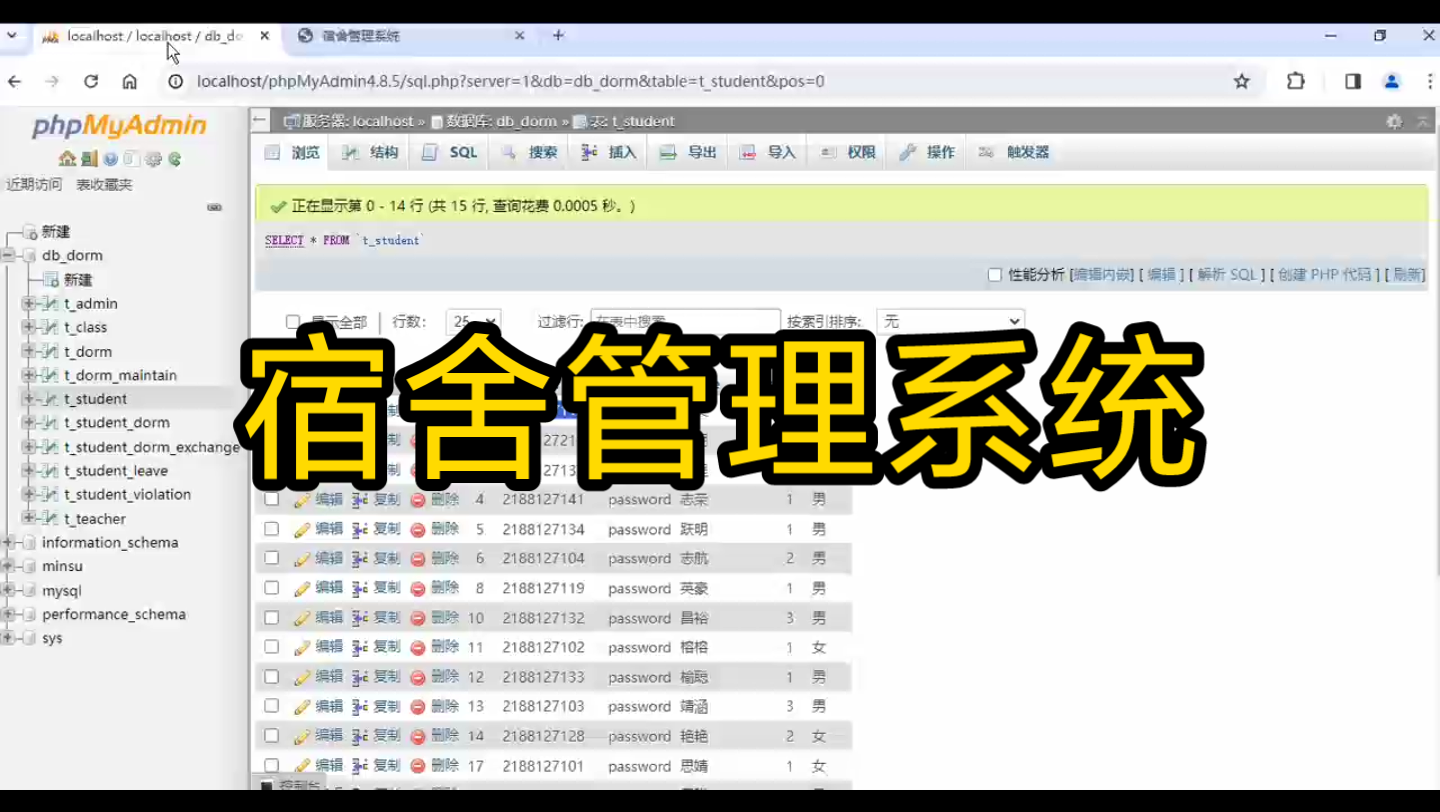This screenshot has width=1440, height=812.
Task: Enable the 显示全部 checkbox
Action: tap(291, 321)
